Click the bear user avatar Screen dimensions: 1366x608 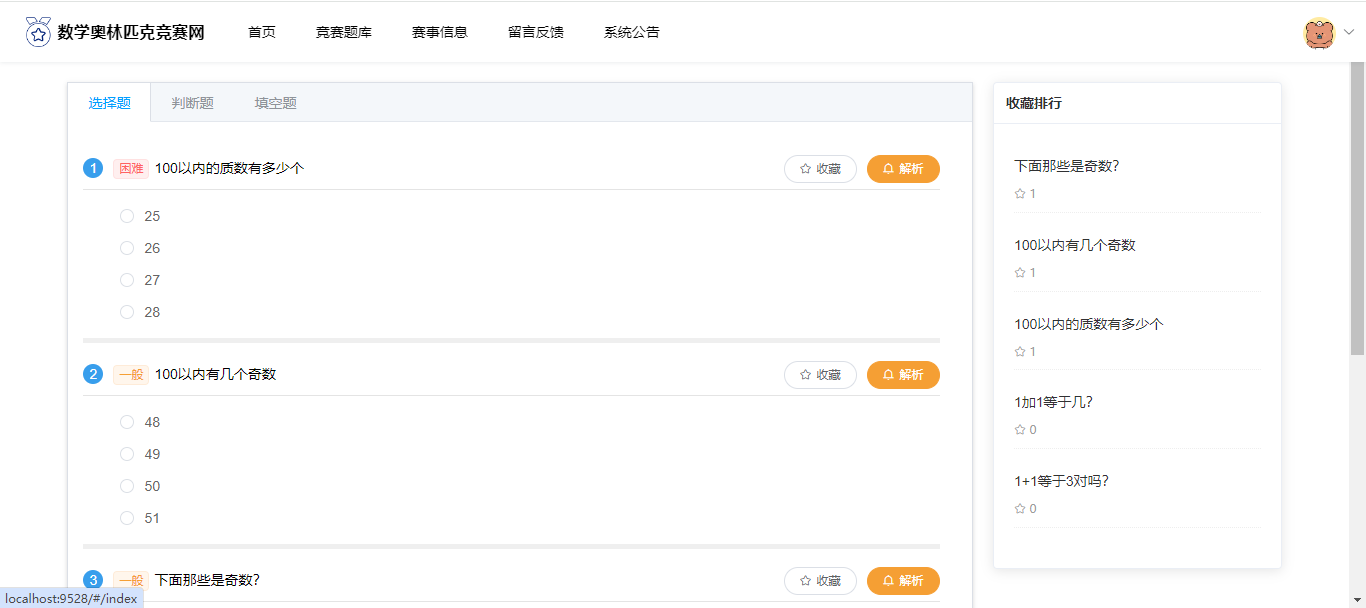point(1319,33)
